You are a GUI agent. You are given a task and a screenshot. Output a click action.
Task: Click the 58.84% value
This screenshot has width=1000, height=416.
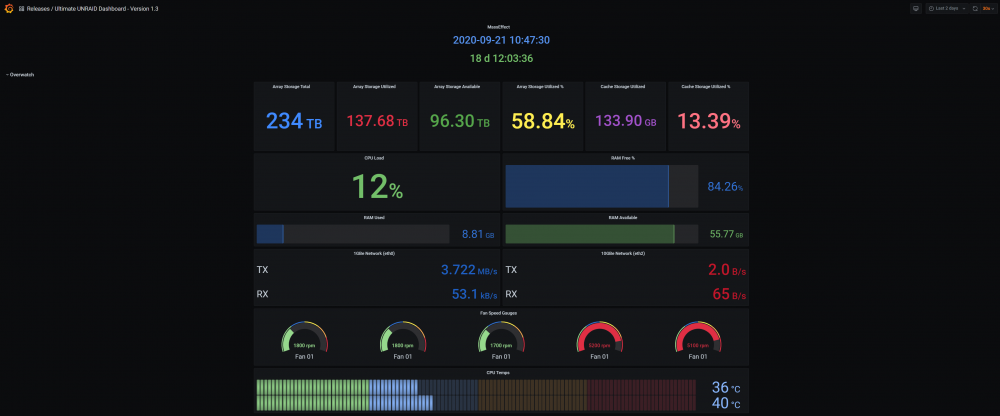543,121
